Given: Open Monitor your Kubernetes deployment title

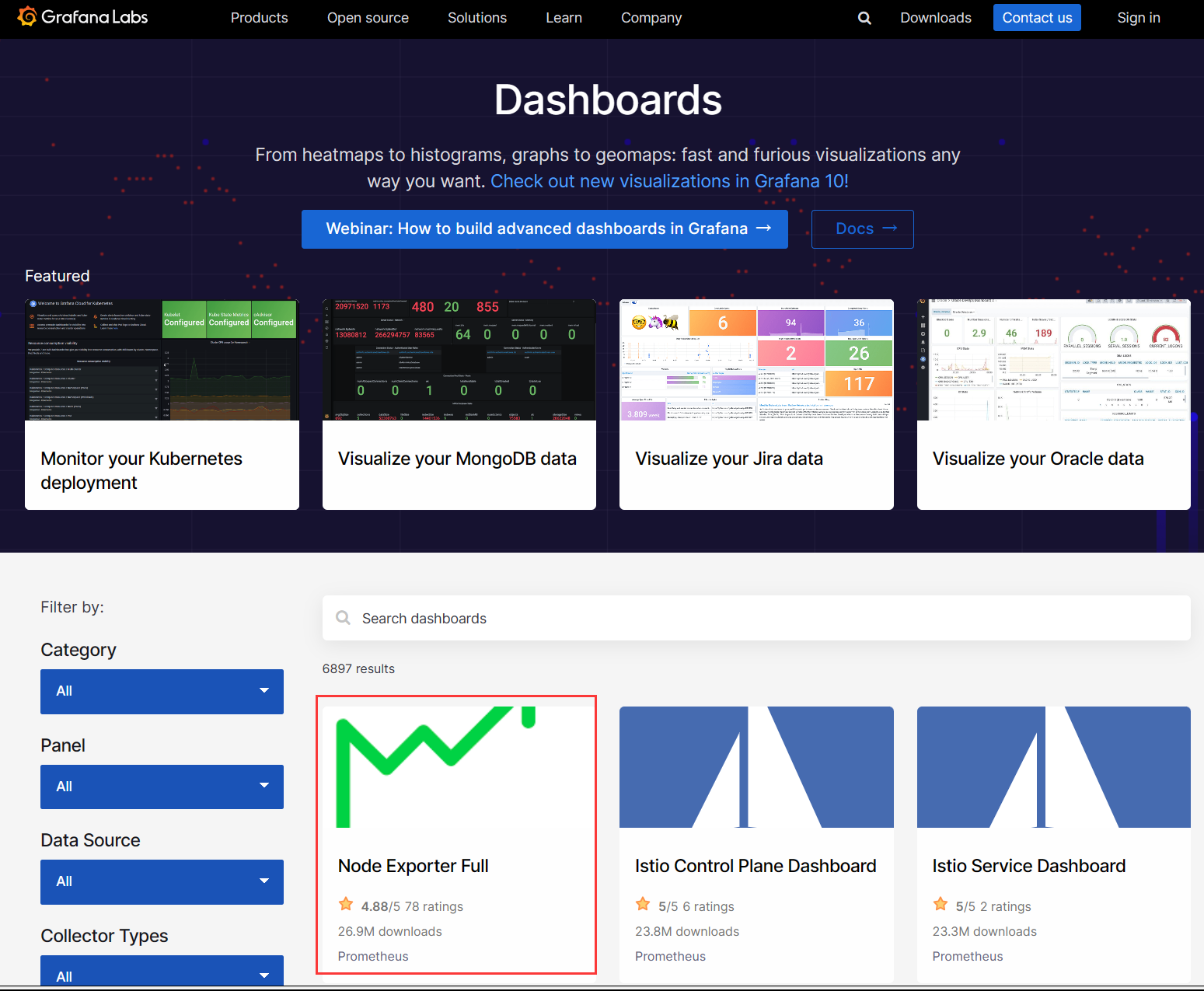Looking at the screenshot, I should (141, 470).
